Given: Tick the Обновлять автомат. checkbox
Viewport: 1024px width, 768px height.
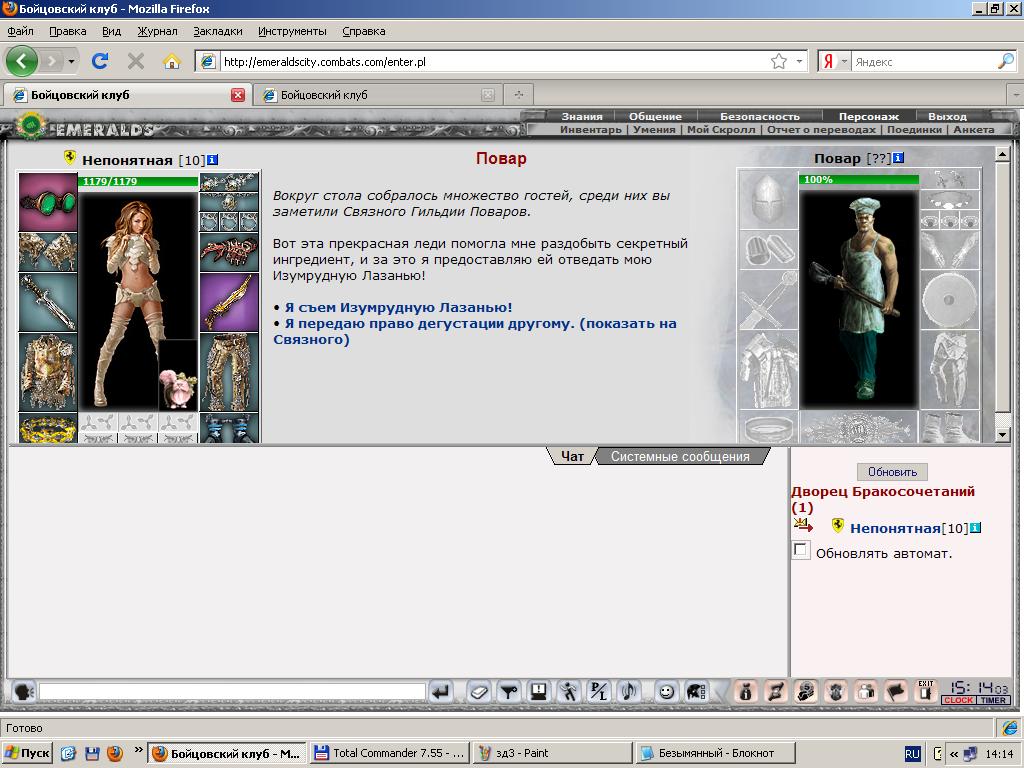Looking at the screenshot, I should 801,550.
